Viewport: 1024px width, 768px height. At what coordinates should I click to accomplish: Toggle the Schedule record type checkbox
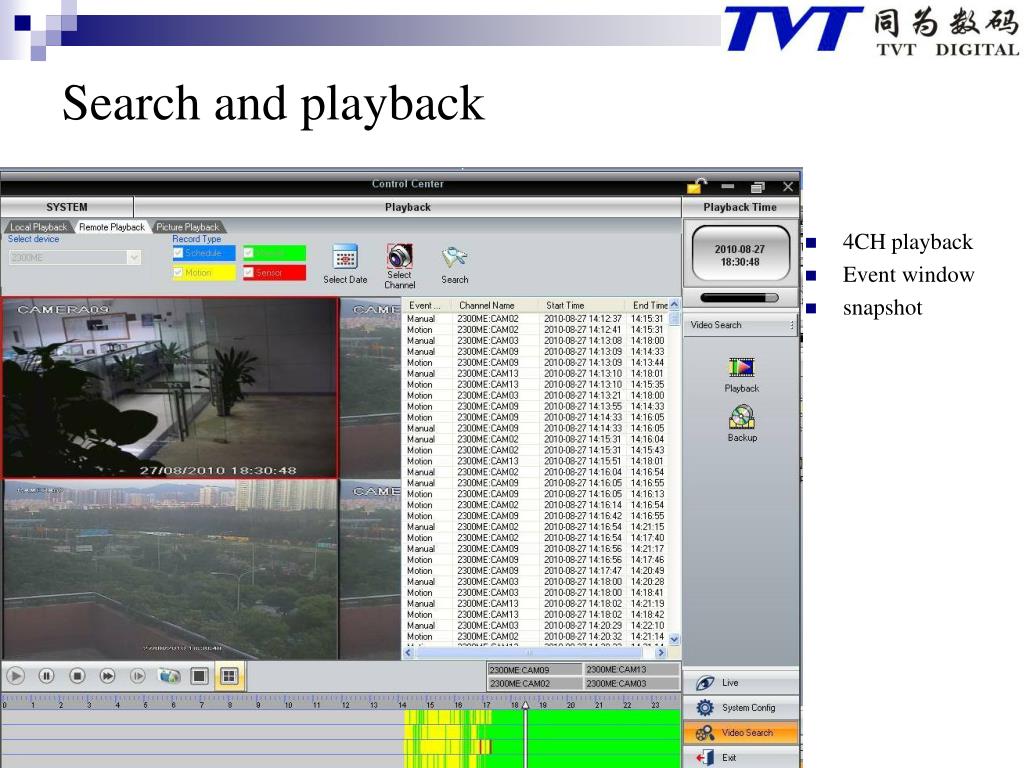coord(178,253)
